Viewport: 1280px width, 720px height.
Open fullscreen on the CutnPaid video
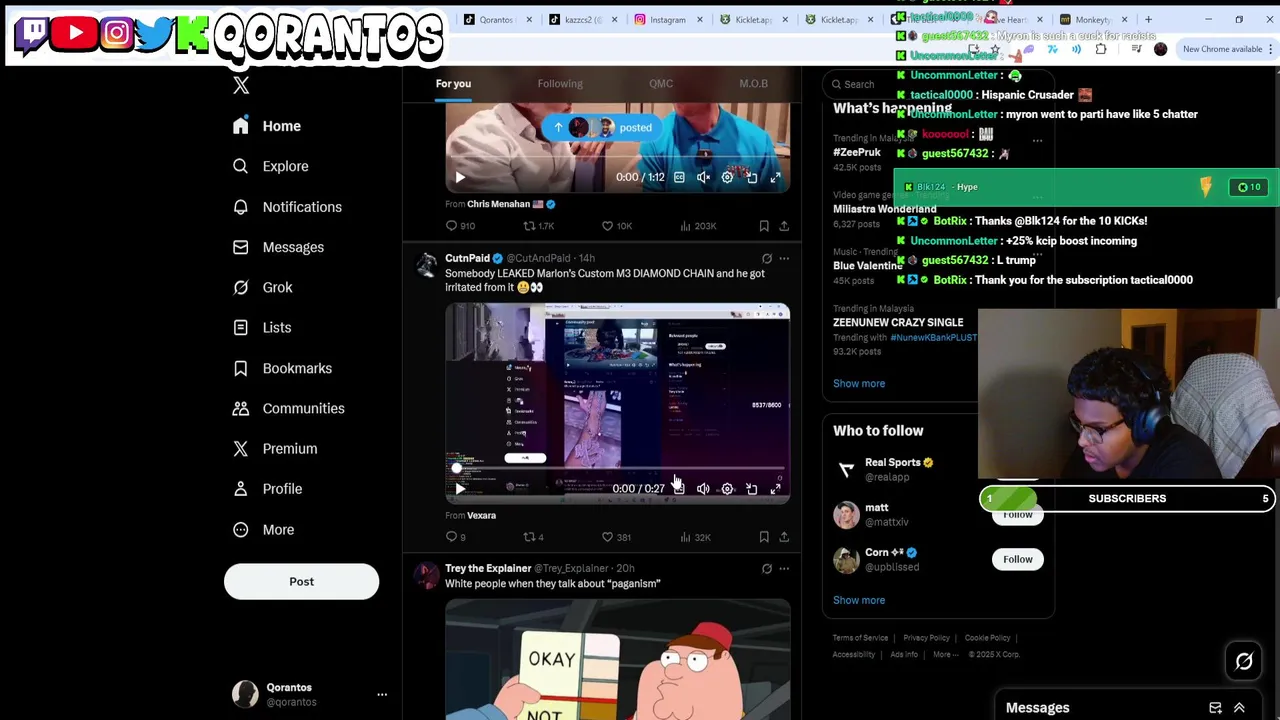(x=775, y=489)
